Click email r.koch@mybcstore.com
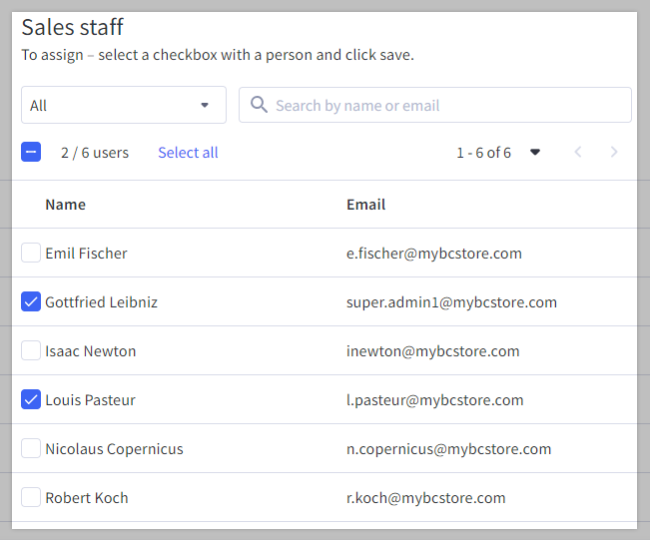 pyautogui.click(x=426, y=498)
